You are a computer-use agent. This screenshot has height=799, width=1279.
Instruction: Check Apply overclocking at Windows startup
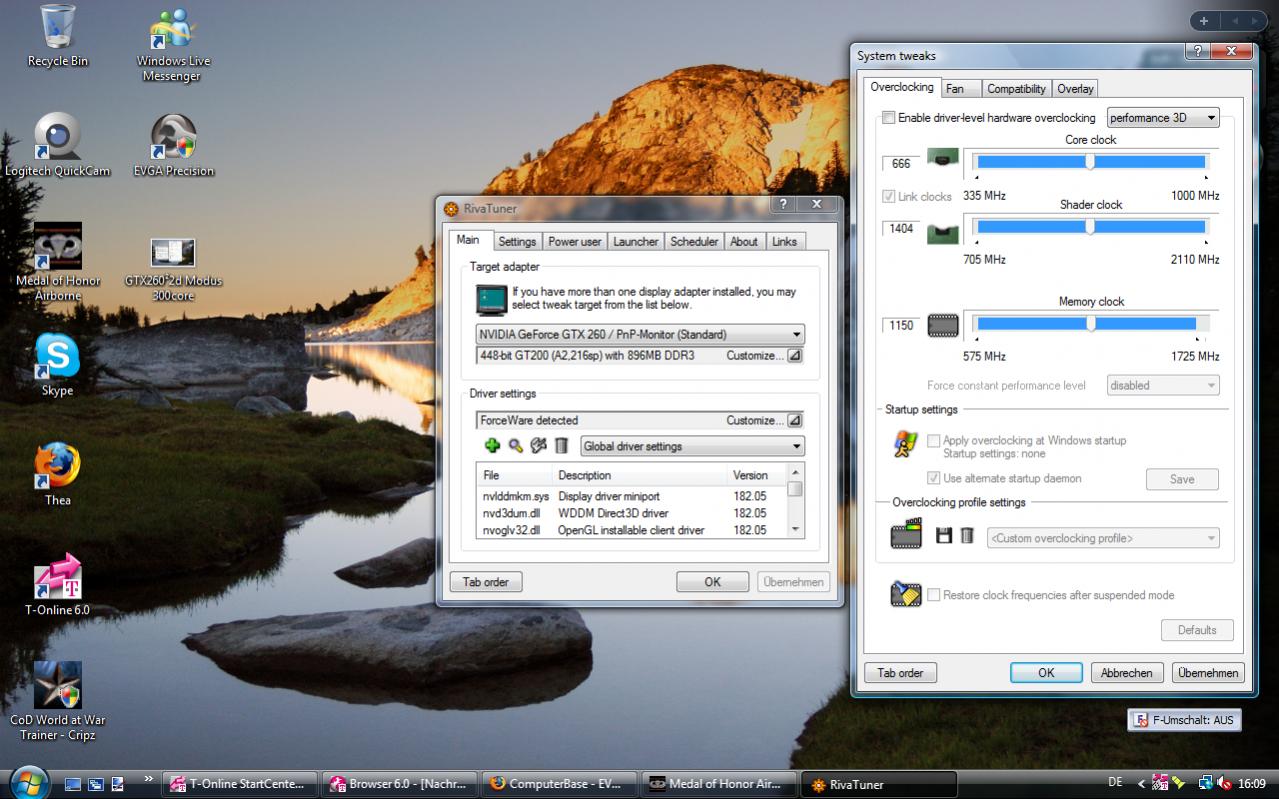pos(934,440)
